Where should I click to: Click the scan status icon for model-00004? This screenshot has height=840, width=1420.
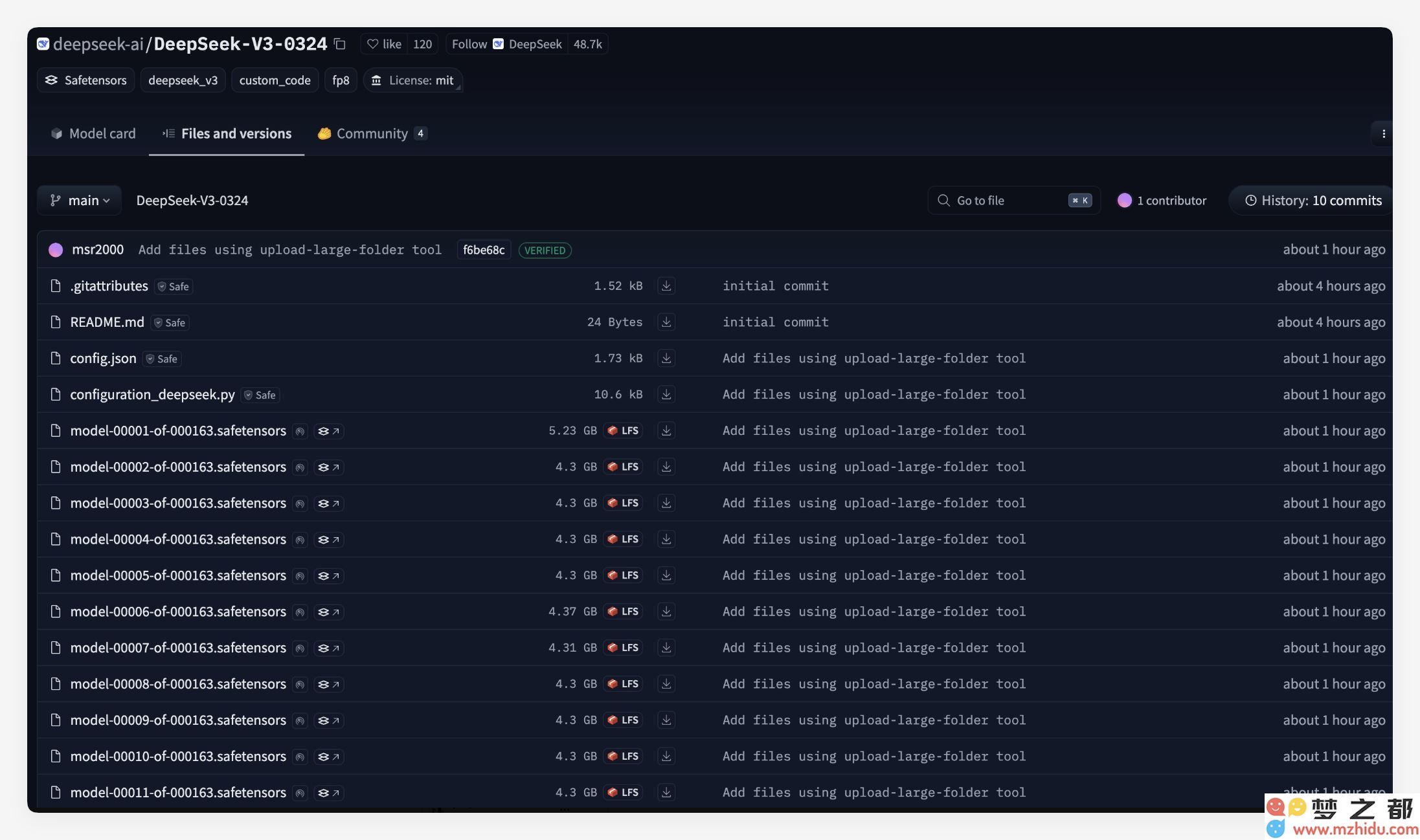[300, 540]
